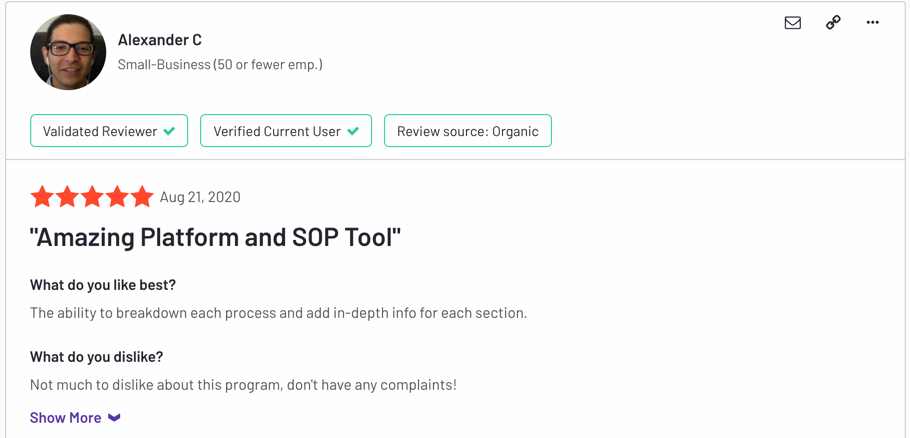Open the three-dot more options menu

[x=873, y=23]
